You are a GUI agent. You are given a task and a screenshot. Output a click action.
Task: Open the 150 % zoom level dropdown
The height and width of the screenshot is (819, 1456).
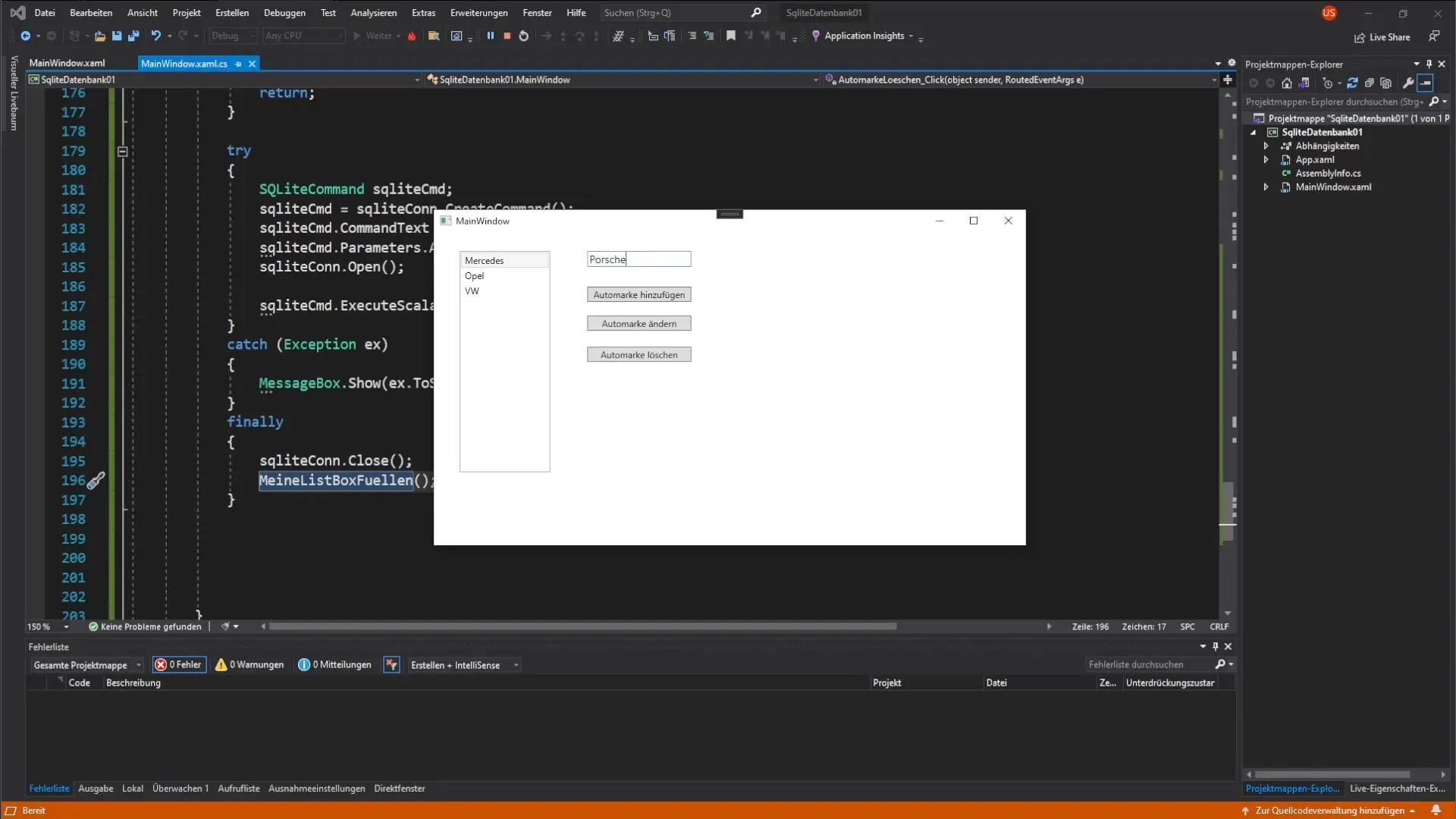(48, 627)
